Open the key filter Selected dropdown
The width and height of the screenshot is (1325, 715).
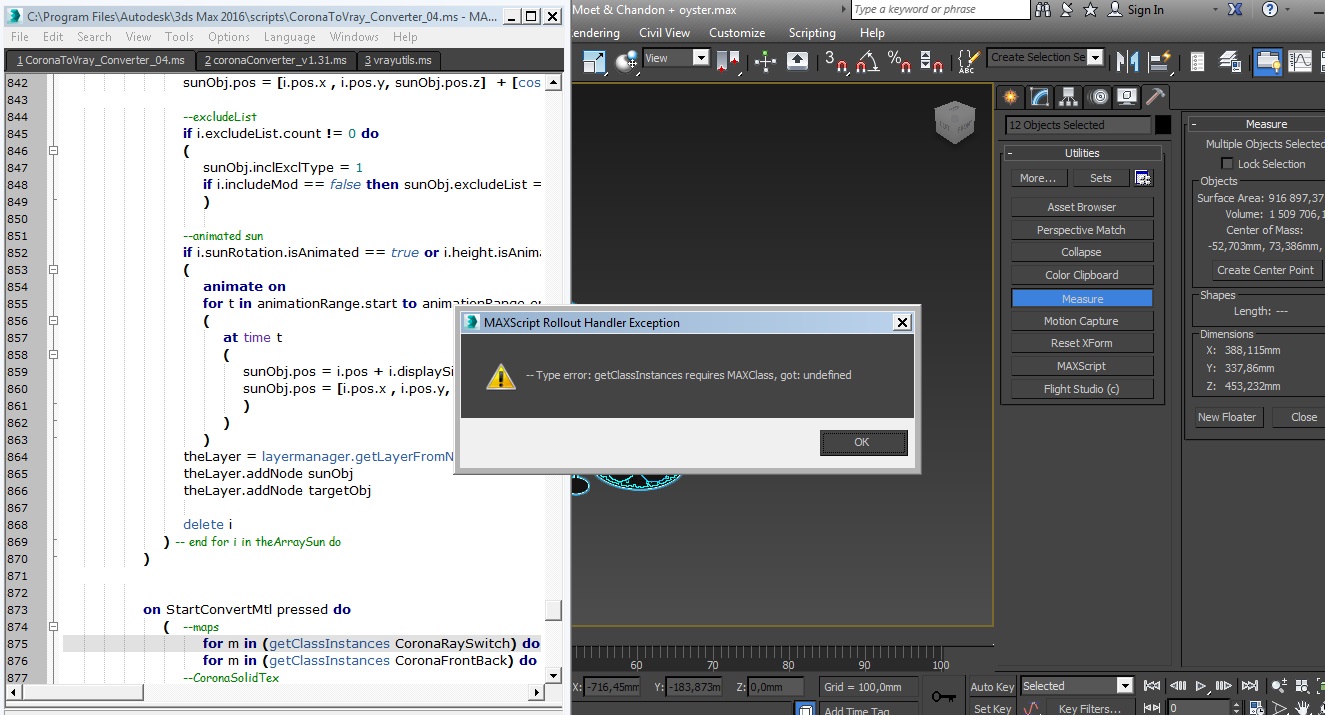[1076, 686]
